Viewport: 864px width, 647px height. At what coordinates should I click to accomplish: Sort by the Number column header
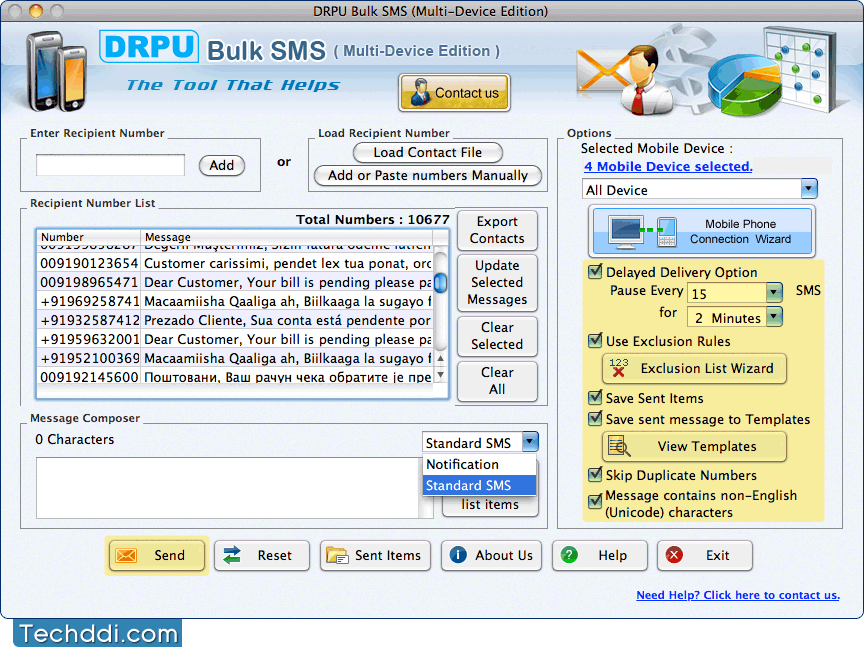(89, 237)
